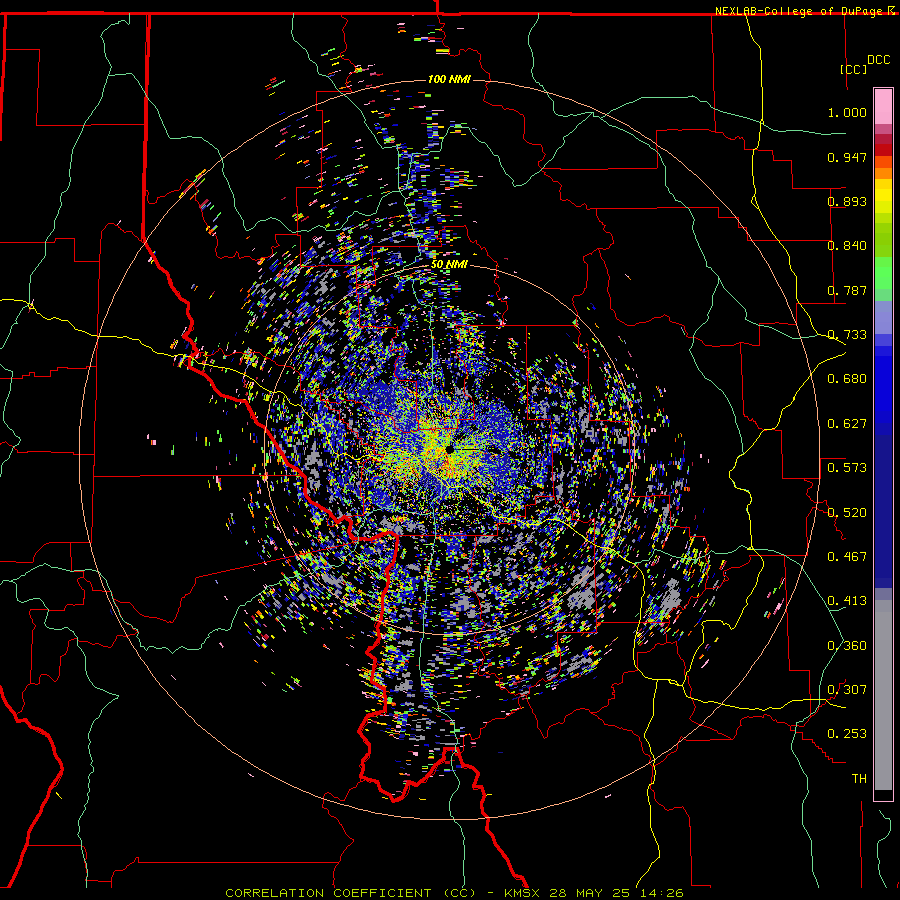
Task: Click the 100 NMI range ring label
Action: [x=449, y=79]
